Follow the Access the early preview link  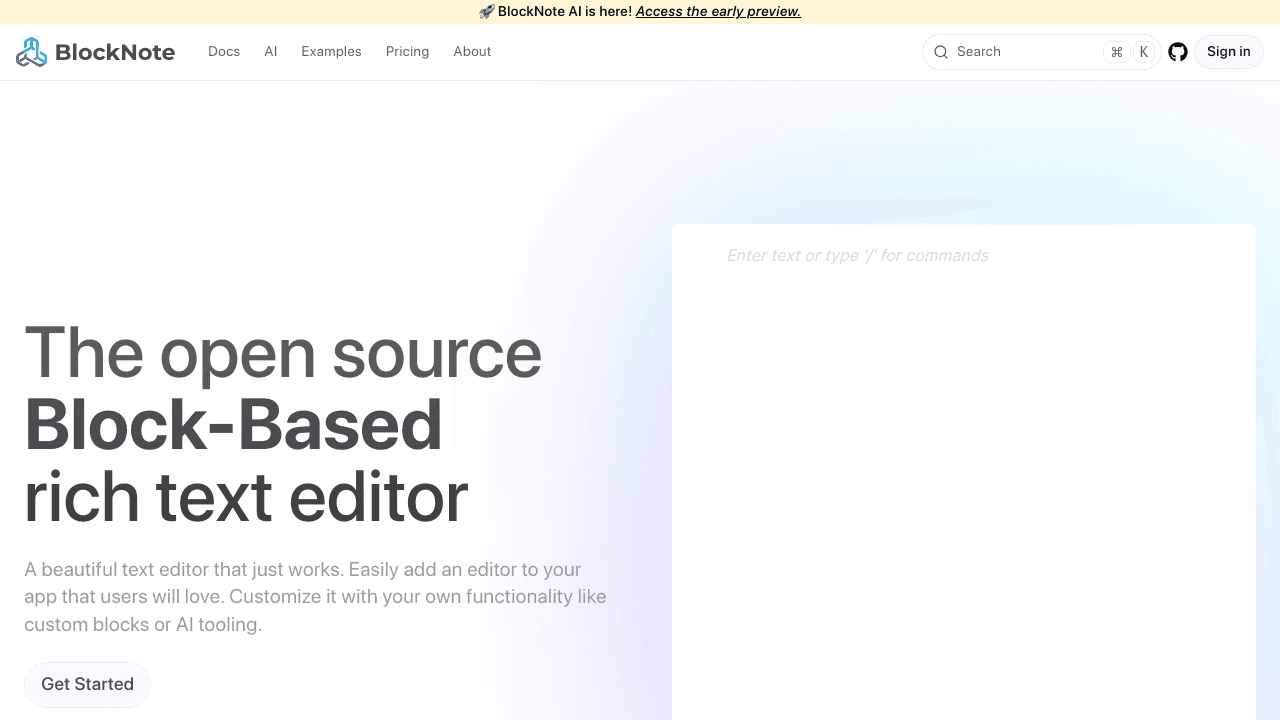(x=718, y=11)
